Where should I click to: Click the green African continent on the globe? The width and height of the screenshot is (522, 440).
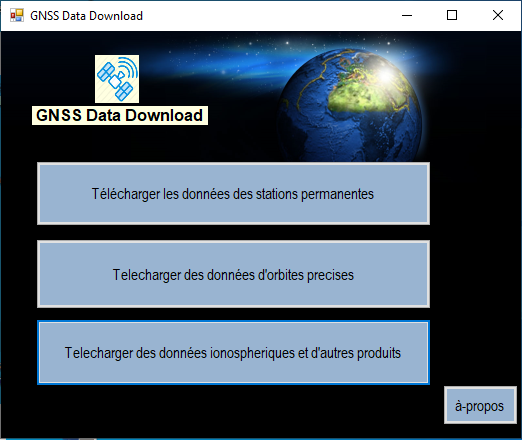362,97
